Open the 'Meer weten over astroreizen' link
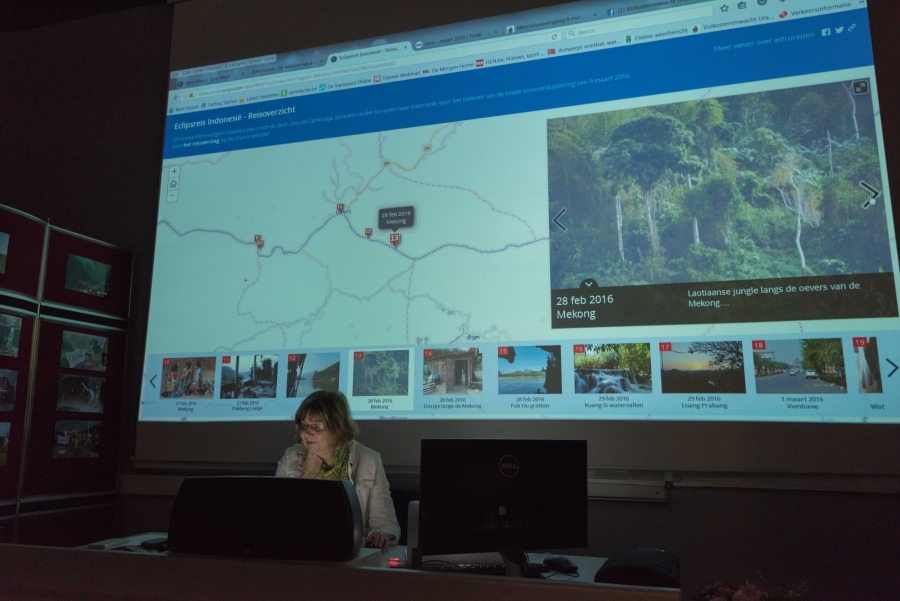The image size is (900, 601). [764, 41]
